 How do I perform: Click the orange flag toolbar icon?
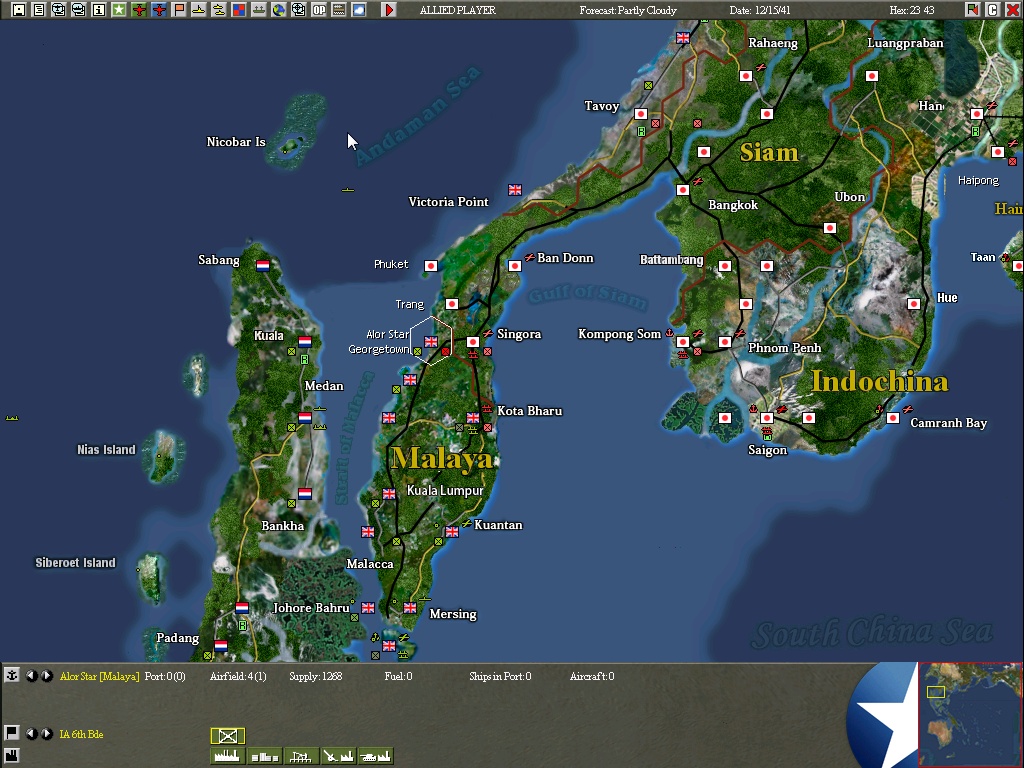(179, 10)
